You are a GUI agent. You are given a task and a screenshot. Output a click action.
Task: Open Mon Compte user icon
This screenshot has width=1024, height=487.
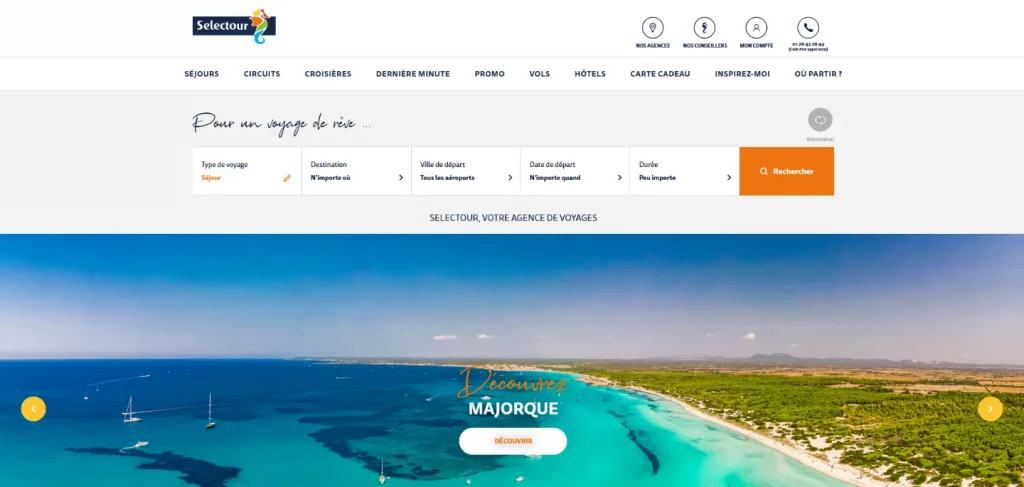[x=756, y=28]
